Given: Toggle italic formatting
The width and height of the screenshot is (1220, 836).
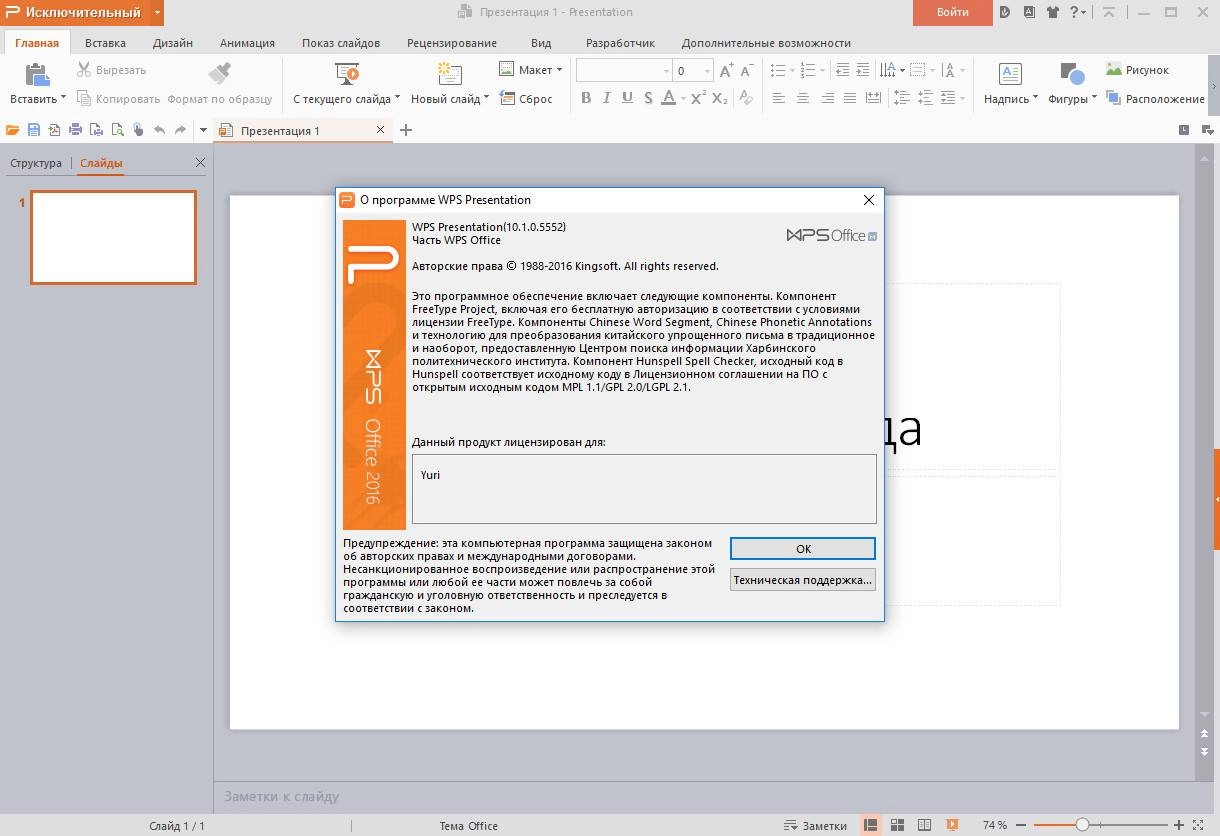Looking at the screenshot, I should point(607,98).
